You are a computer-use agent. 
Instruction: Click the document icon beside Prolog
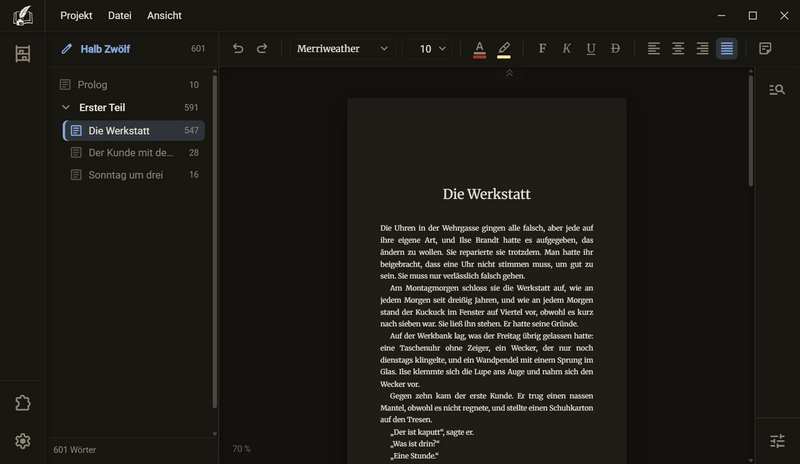pos(65,85)
